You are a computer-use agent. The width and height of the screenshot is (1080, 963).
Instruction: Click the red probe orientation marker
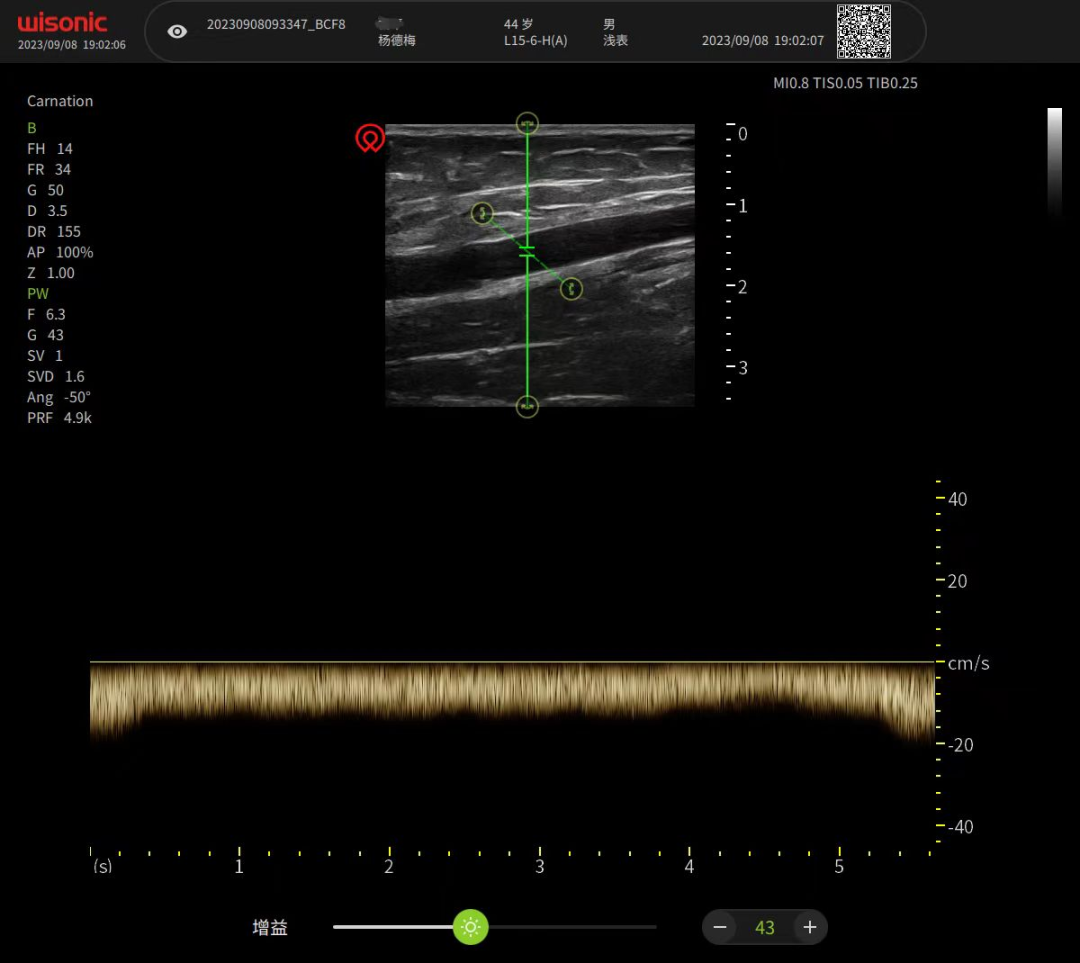coord(370,138)
